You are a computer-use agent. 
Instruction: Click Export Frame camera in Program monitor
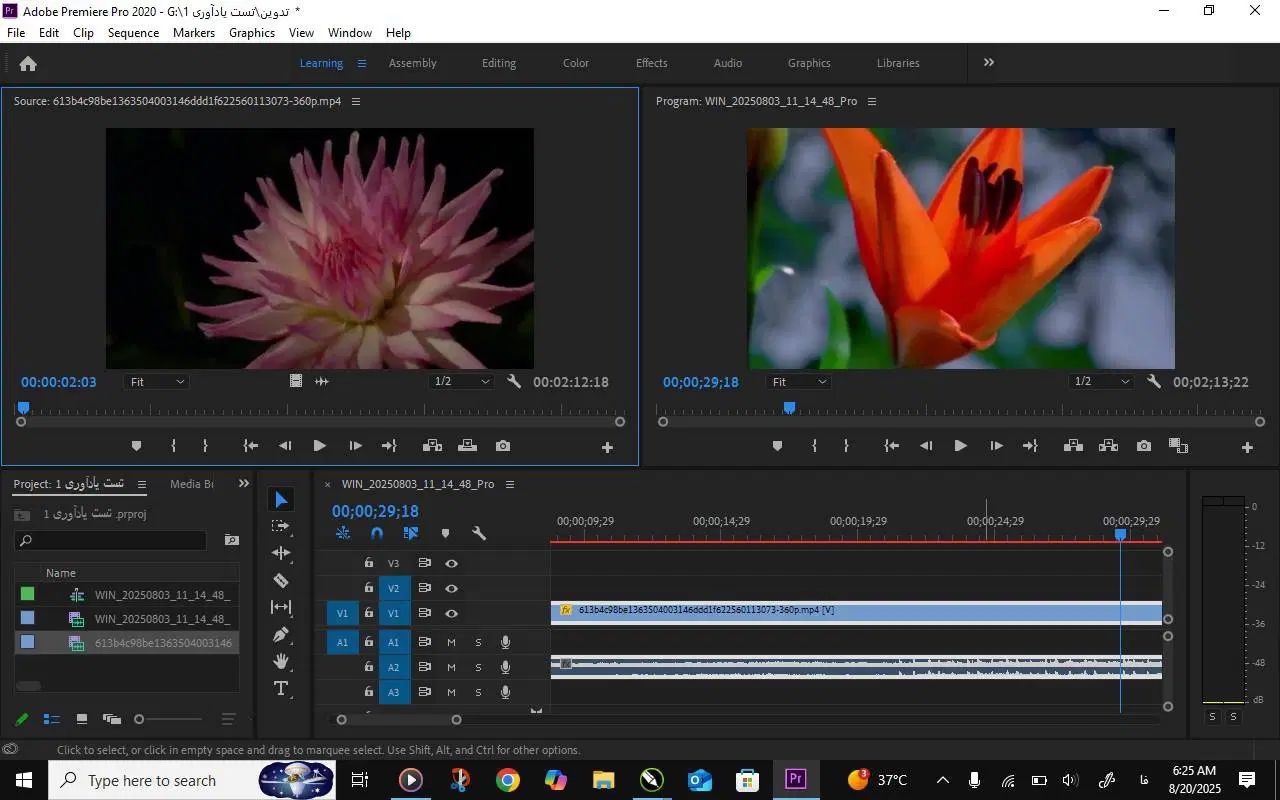pos(1144,446)
